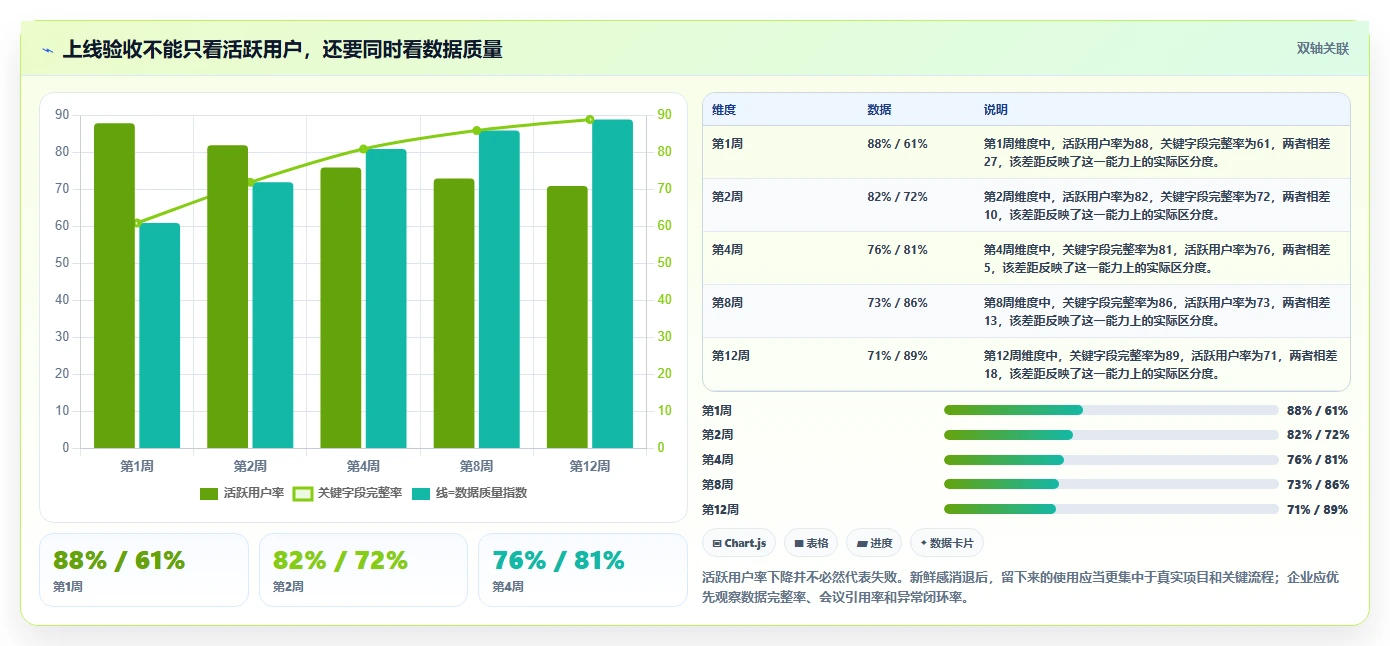Click the lightning icon beside the title
This screenshot has height=646, width=1390.
point(47,49)
